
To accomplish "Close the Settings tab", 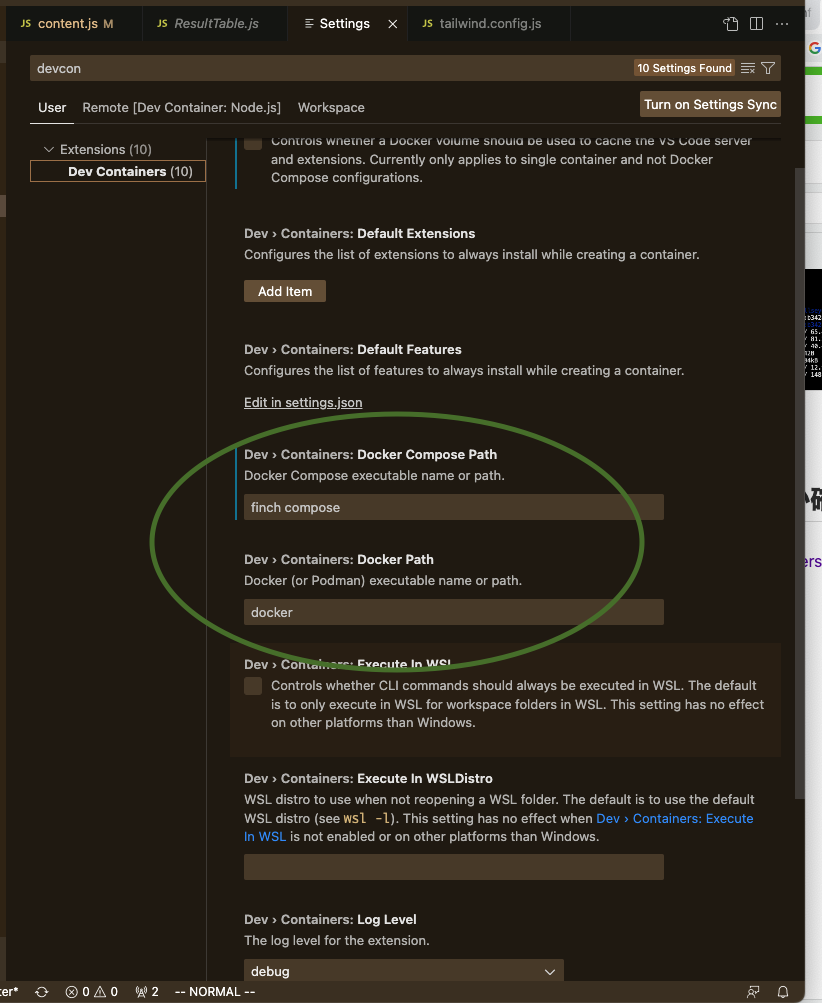I will [x=393, y=24].
